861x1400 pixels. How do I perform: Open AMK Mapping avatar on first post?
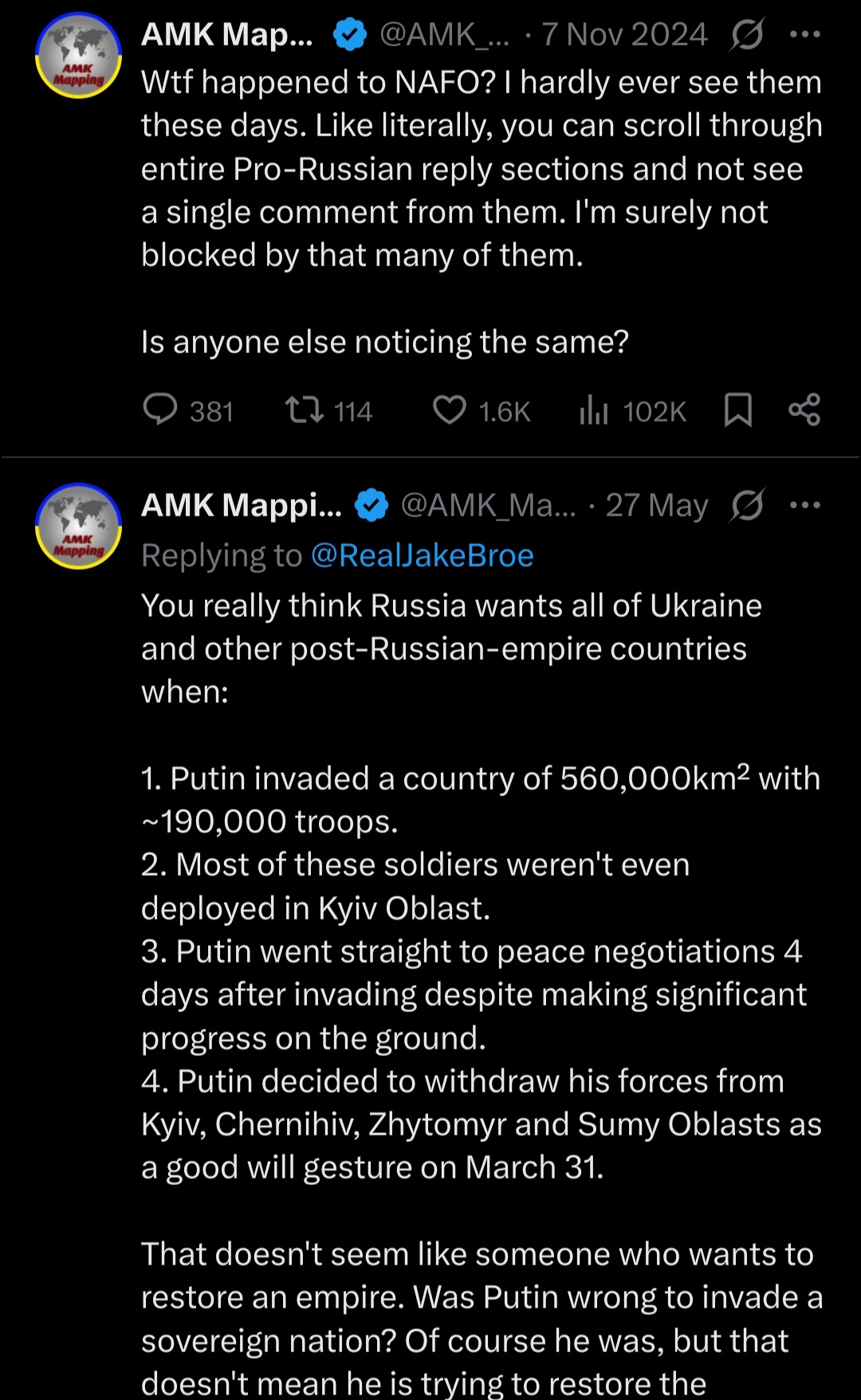(x=78, y=56)
